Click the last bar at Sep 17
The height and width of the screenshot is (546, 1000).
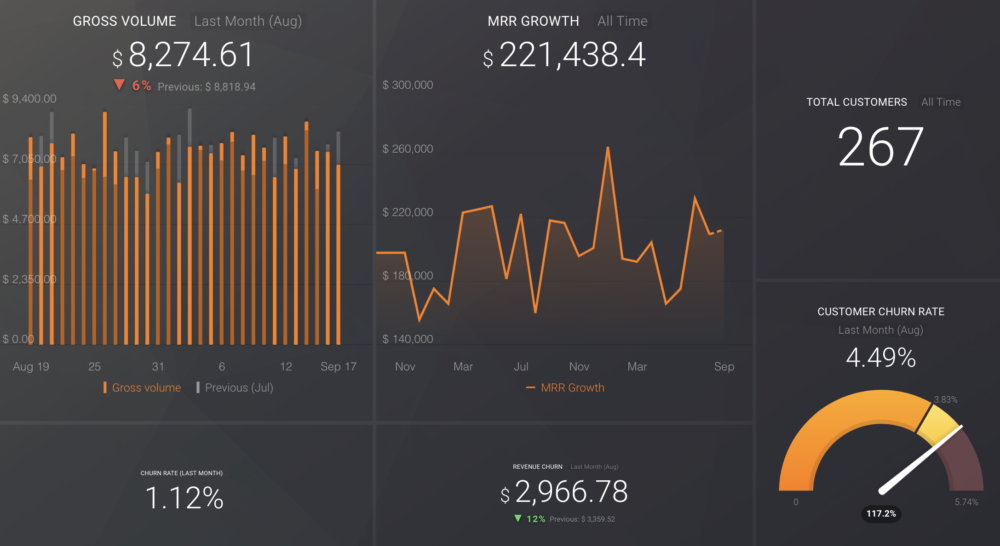338,255
